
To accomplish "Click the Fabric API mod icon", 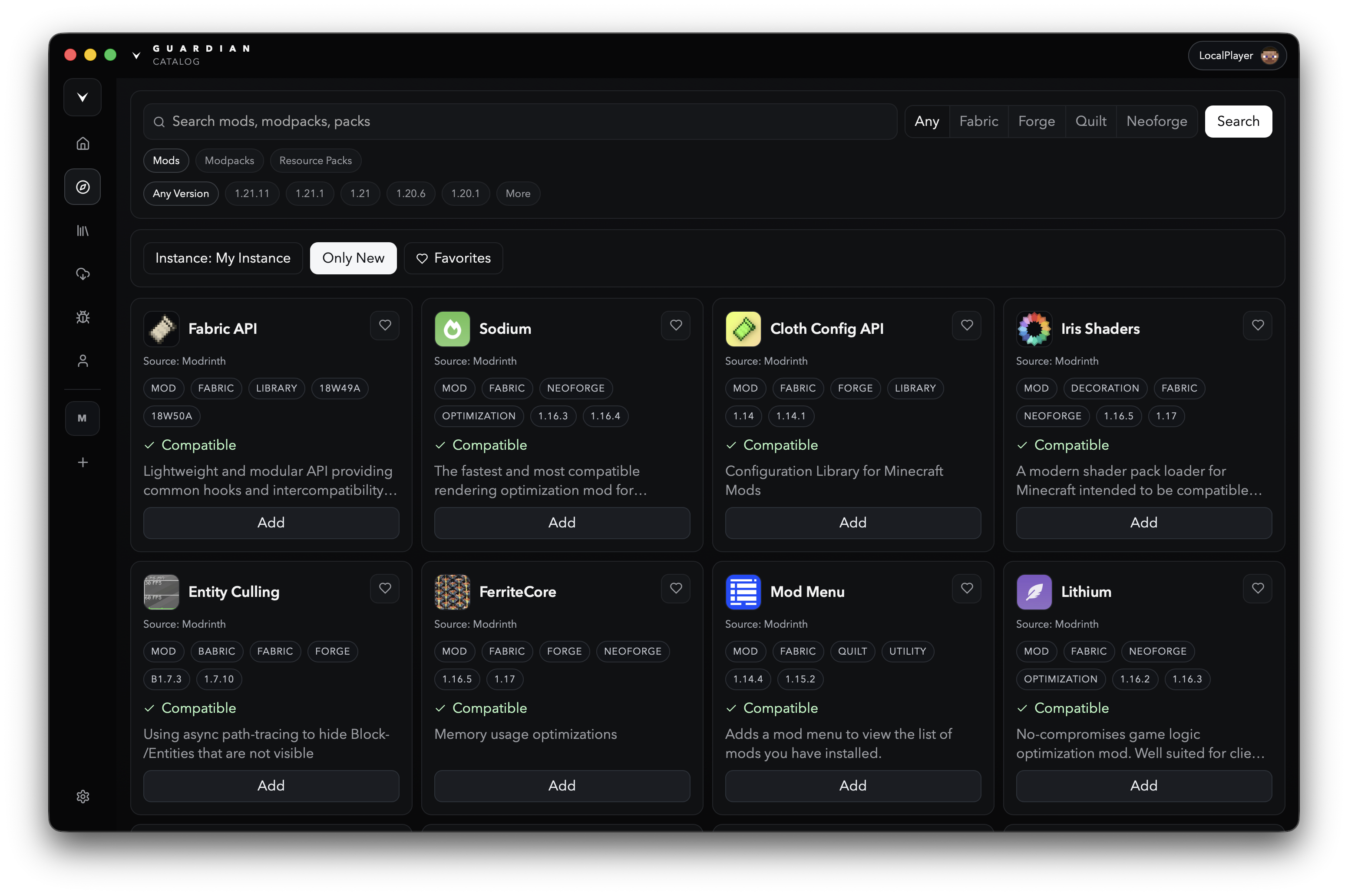I will [161, 329].
